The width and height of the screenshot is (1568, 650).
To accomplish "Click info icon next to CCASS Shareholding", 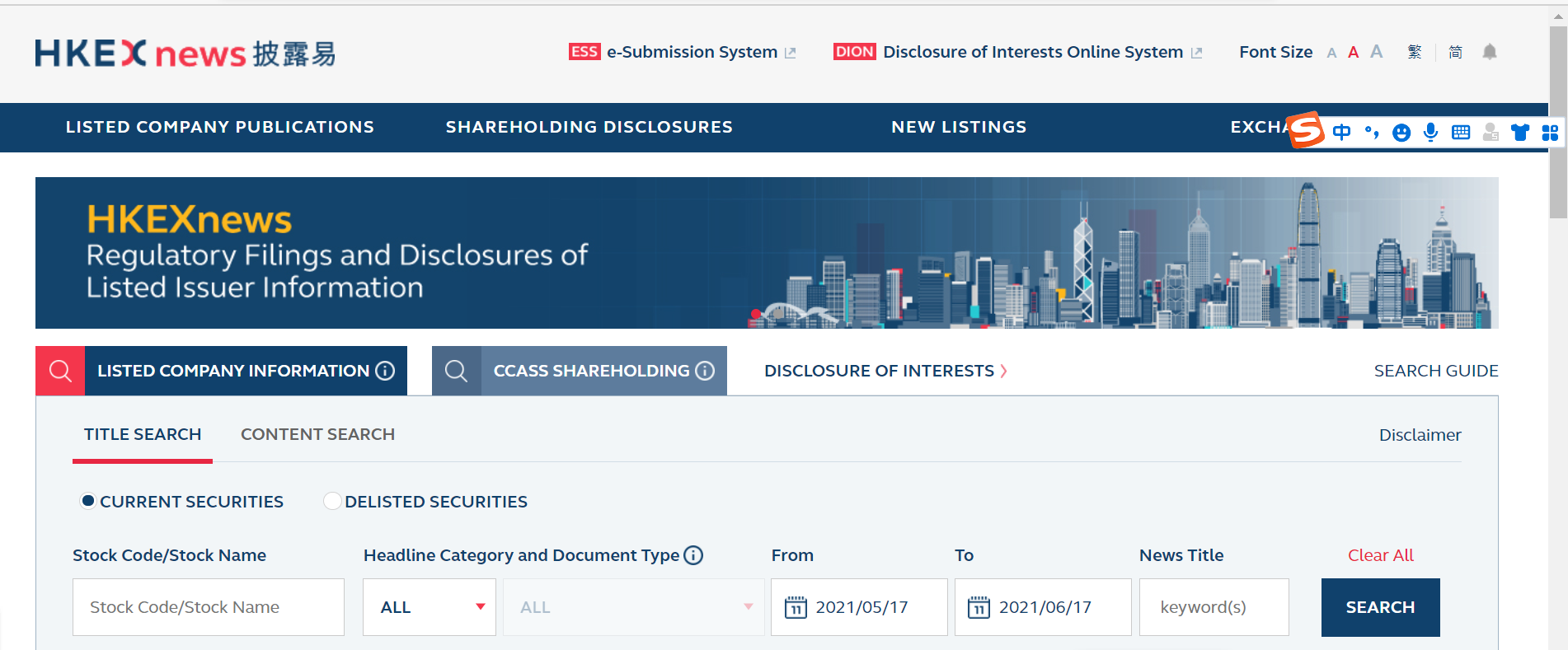I will [705, 371].
